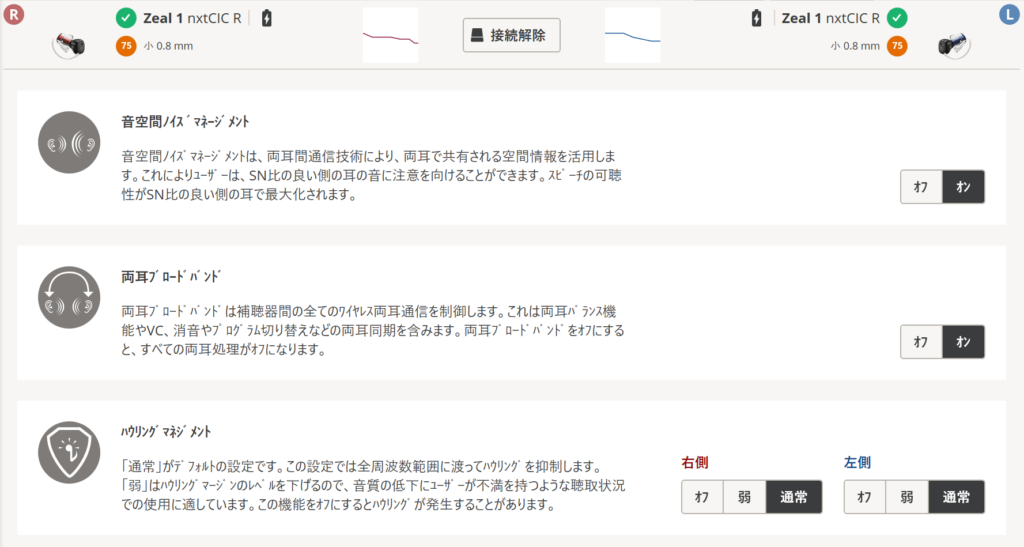Click the 音空間ノイズマネージメント feature icon

click(69, 142)
